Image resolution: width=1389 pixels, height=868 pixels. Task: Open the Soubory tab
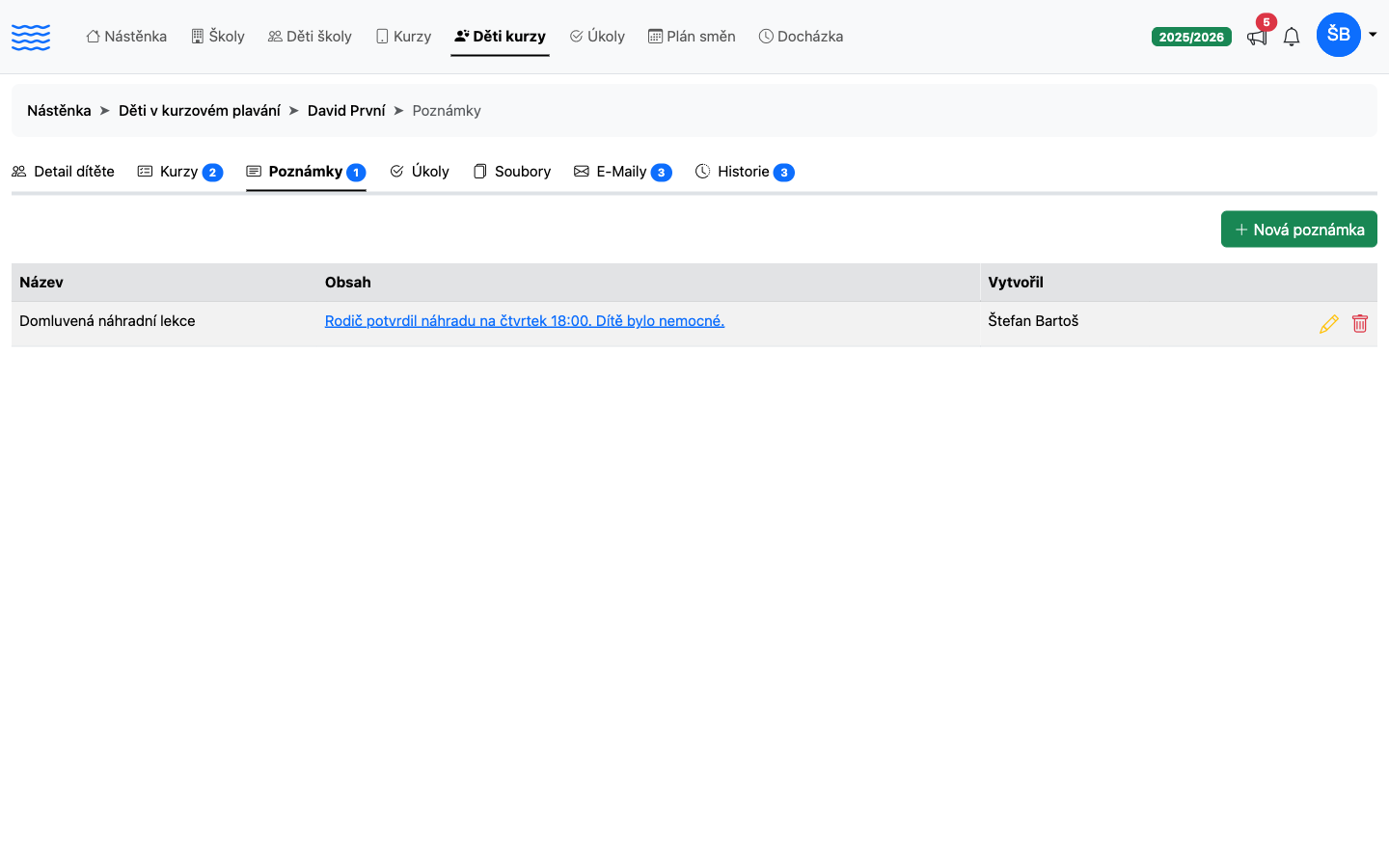512,172
